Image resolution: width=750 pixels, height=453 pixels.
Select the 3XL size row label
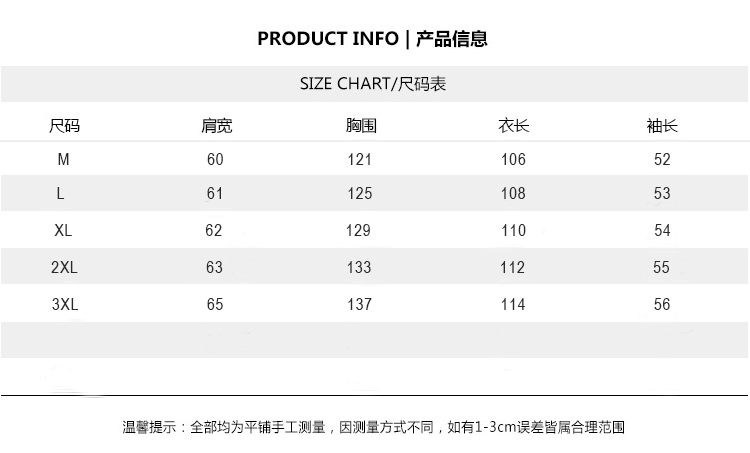tap(64, 305)
